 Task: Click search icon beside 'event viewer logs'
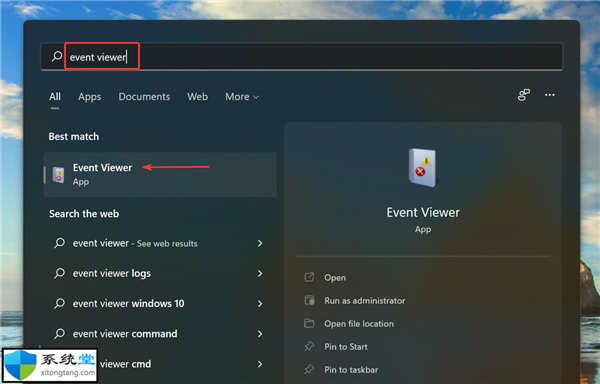[x=59, y=273]
